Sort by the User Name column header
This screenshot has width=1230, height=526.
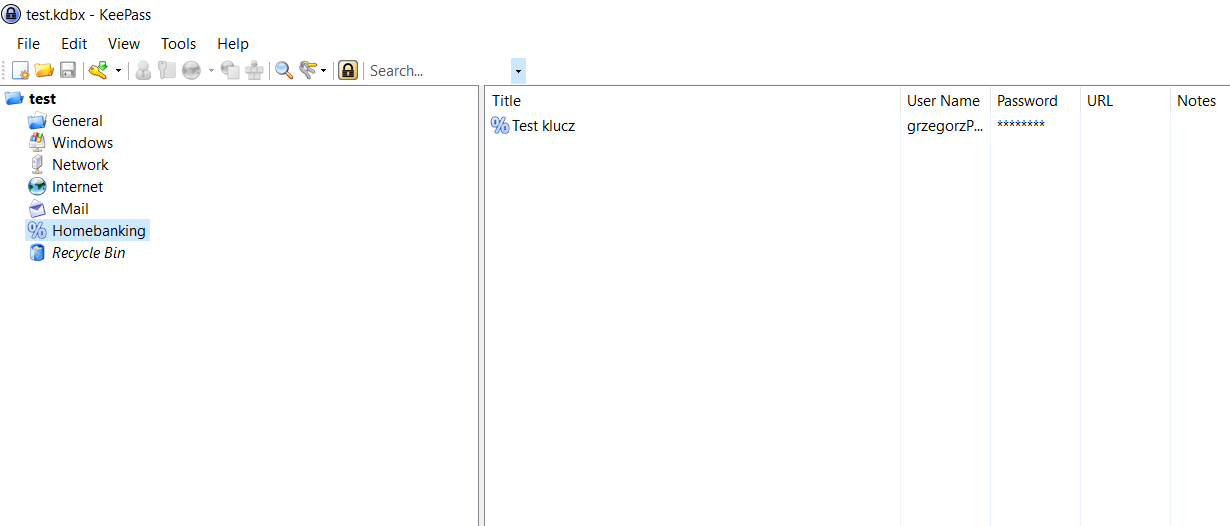coord(944,101)
